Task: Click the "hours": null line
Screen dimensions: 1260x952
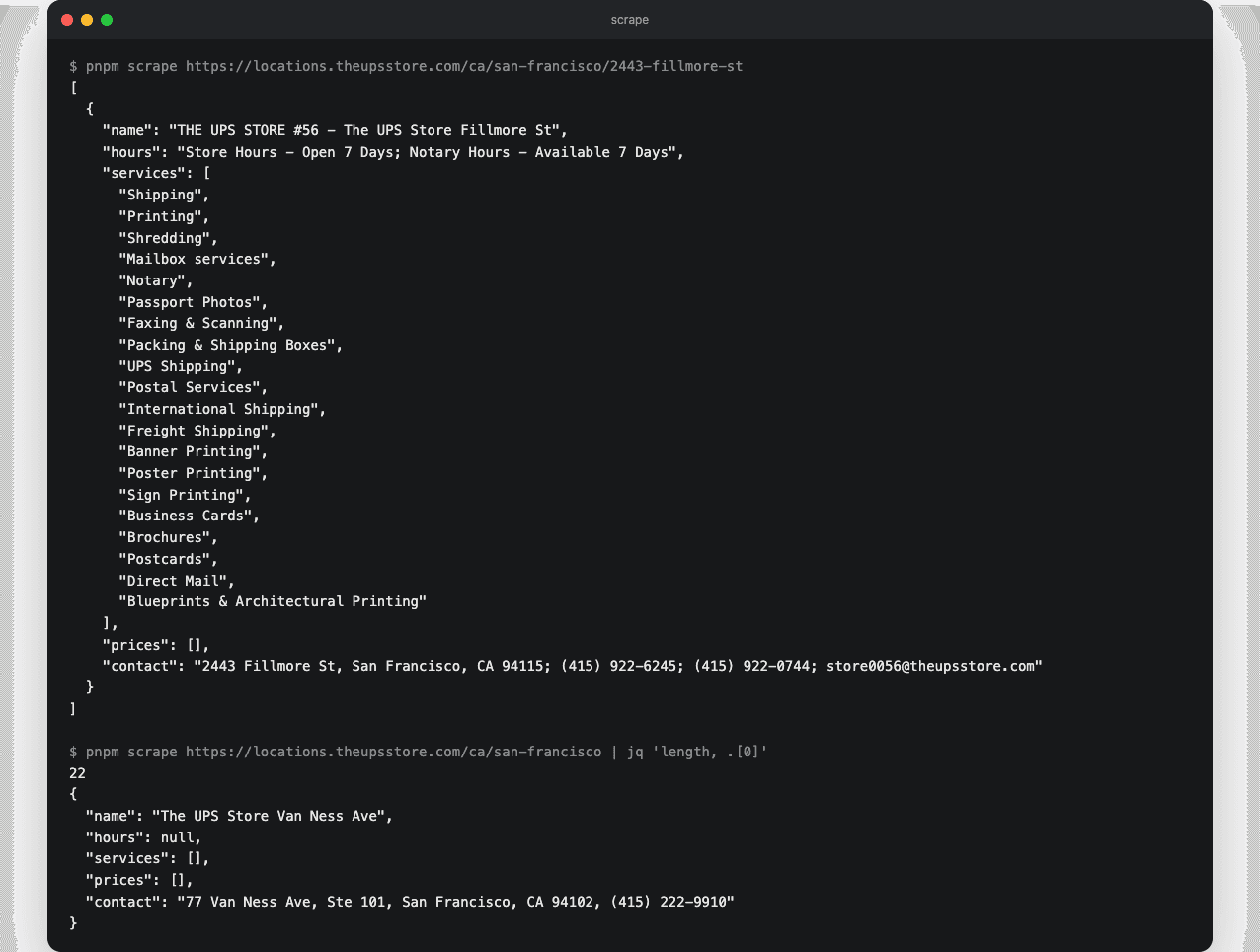Action: point(143,837)
